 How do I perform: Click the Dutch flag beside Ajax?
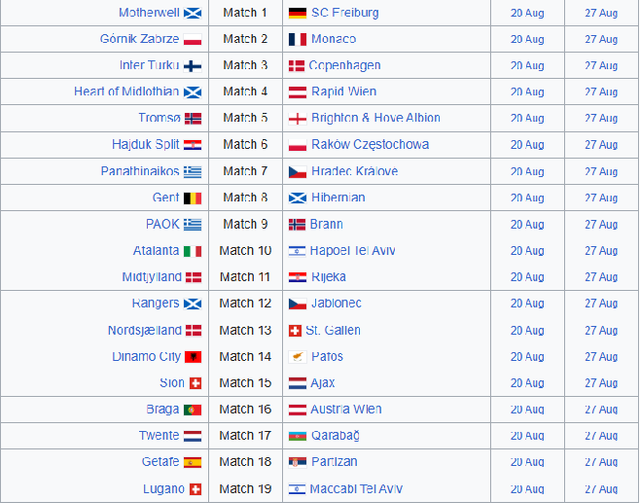point(298,383)
